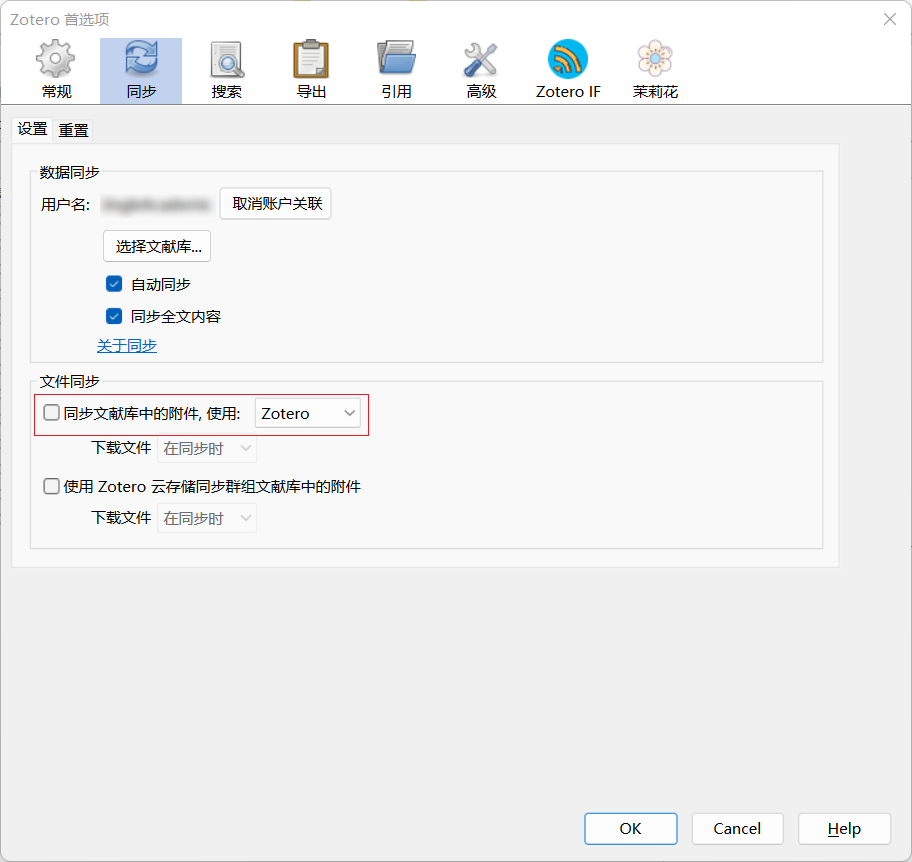Switch to the 设置 tab
This screenshot has height=862, width=912.
[32, 129]
